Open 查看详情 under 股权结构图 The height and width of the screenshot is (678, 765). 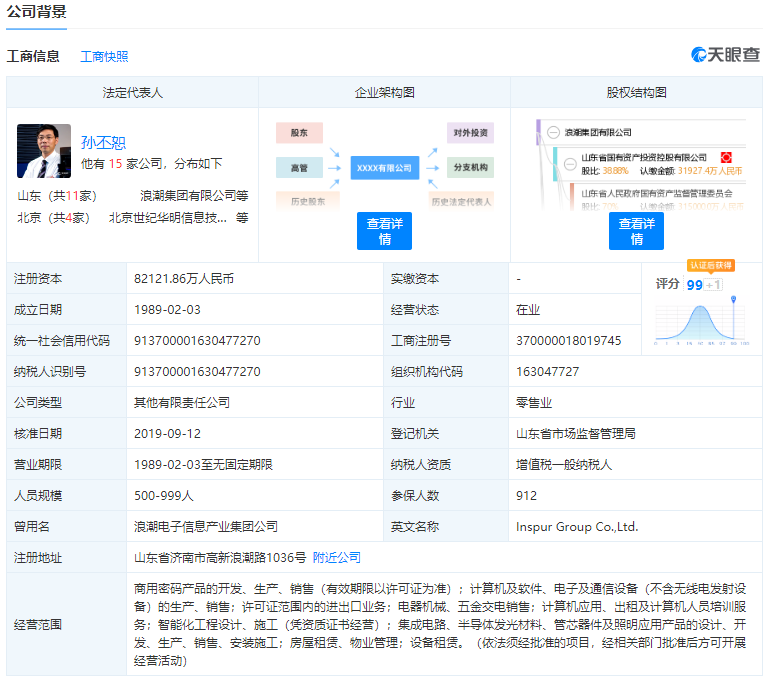(636, 231)
